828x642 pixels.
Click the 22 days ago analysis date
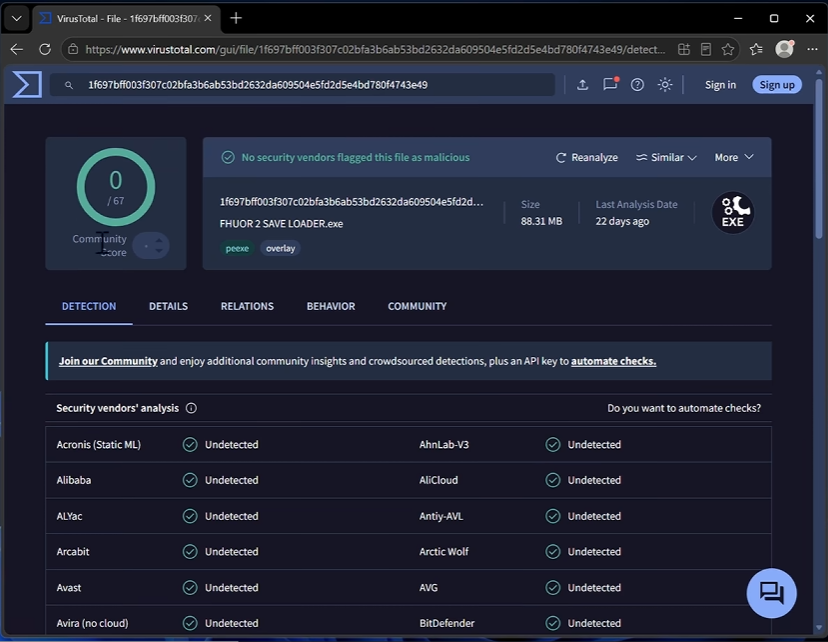point(622,221)
